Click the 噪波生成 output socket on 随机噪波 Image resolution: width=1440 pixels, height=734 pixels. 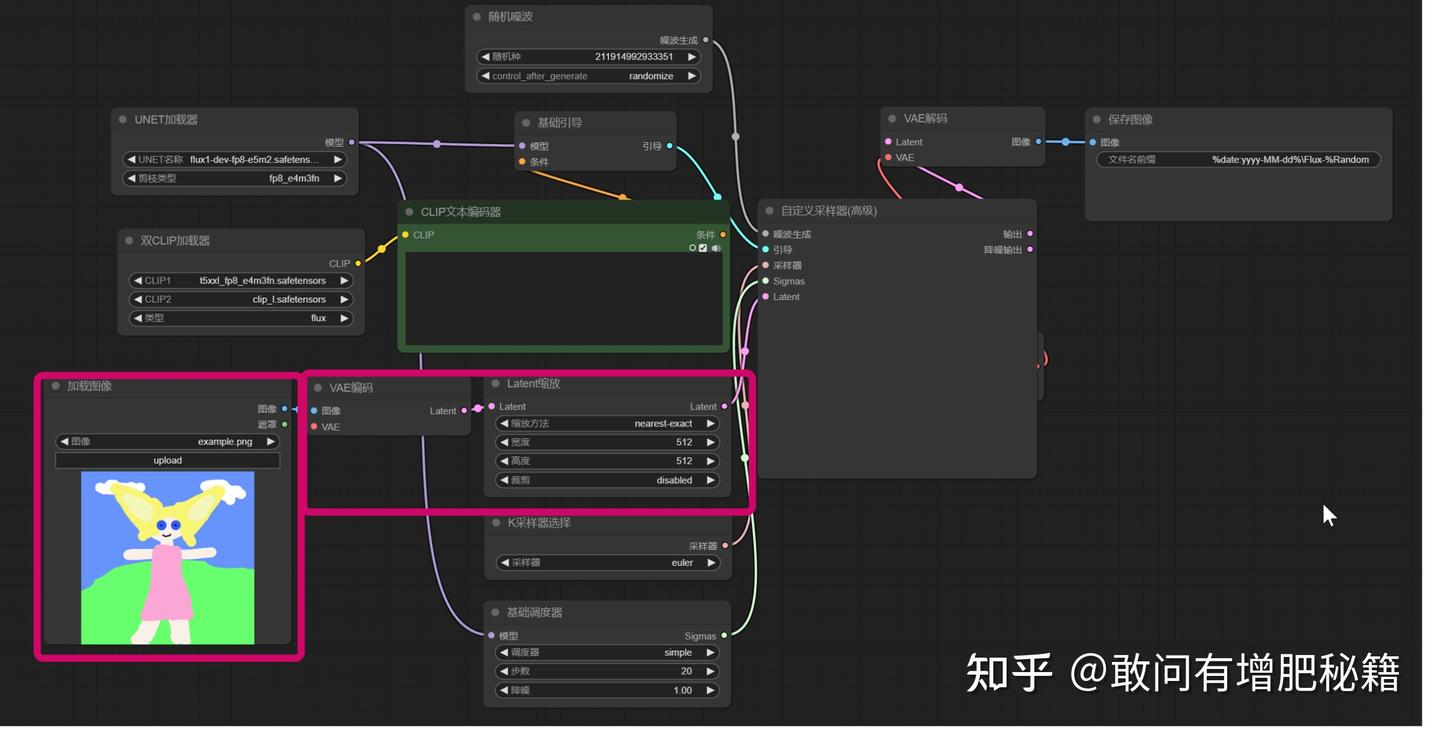click(x=706, y=40)
